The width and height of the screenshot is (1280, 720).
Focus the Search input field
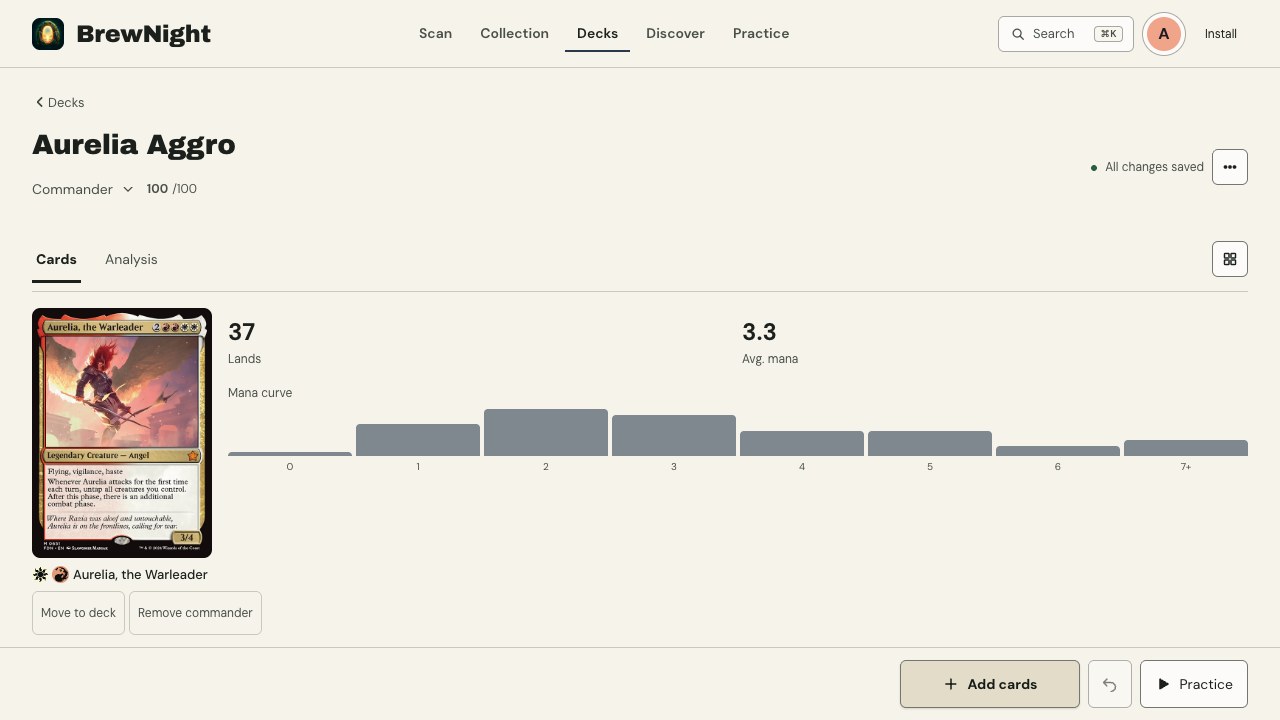1066,34
